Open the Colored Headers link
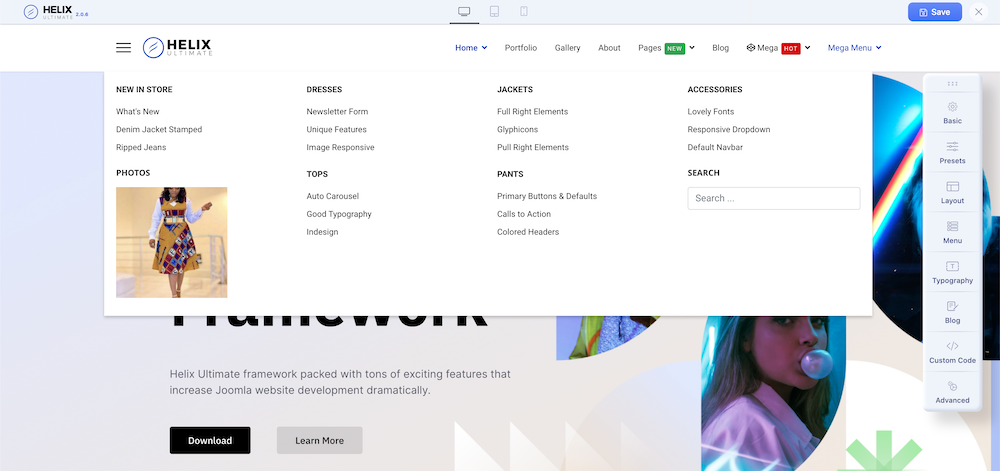The width and height of the screenshot is (1000, 471). pyautogui.click(x=528, y=232)
